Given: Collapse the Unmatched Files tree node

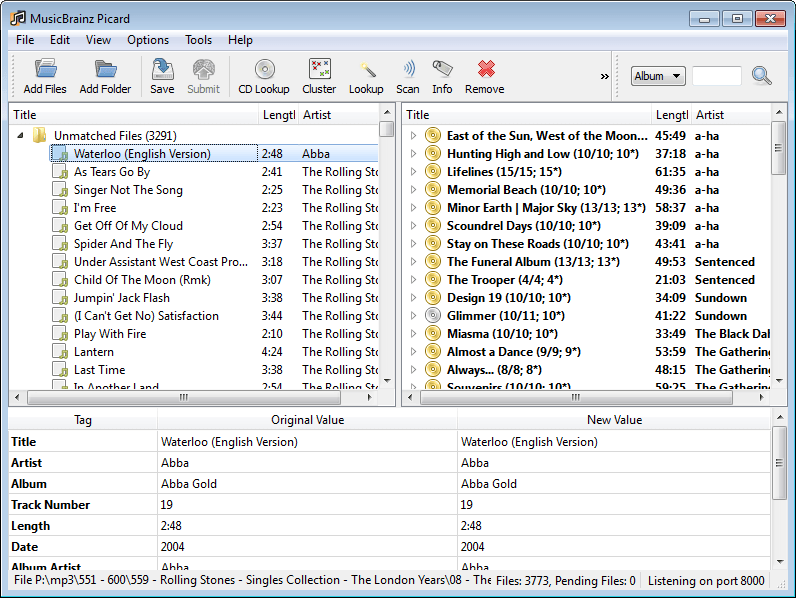Looking at the screenshot, I should point(20,136).
